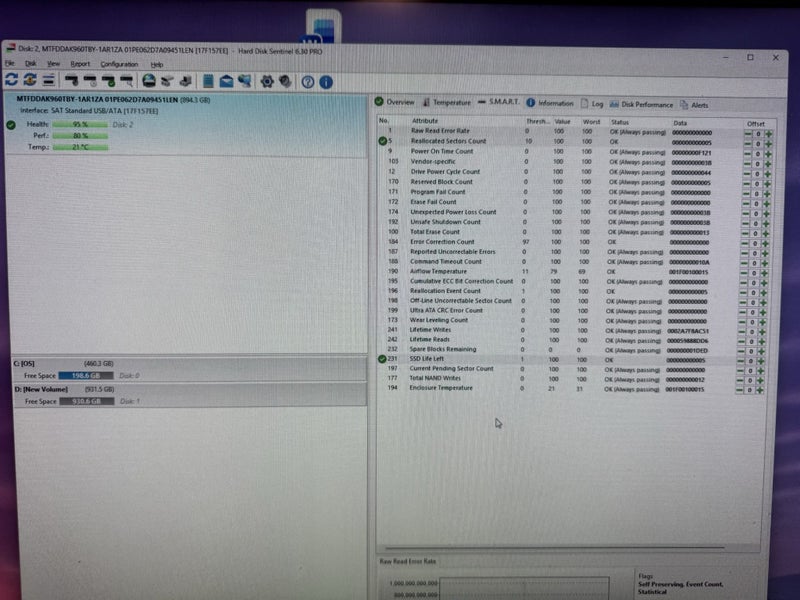Click minus offset button for Raw Read Error Rate
Image resolution: width=800 pixels, height=600 pixels.
[x=748, y=134]
